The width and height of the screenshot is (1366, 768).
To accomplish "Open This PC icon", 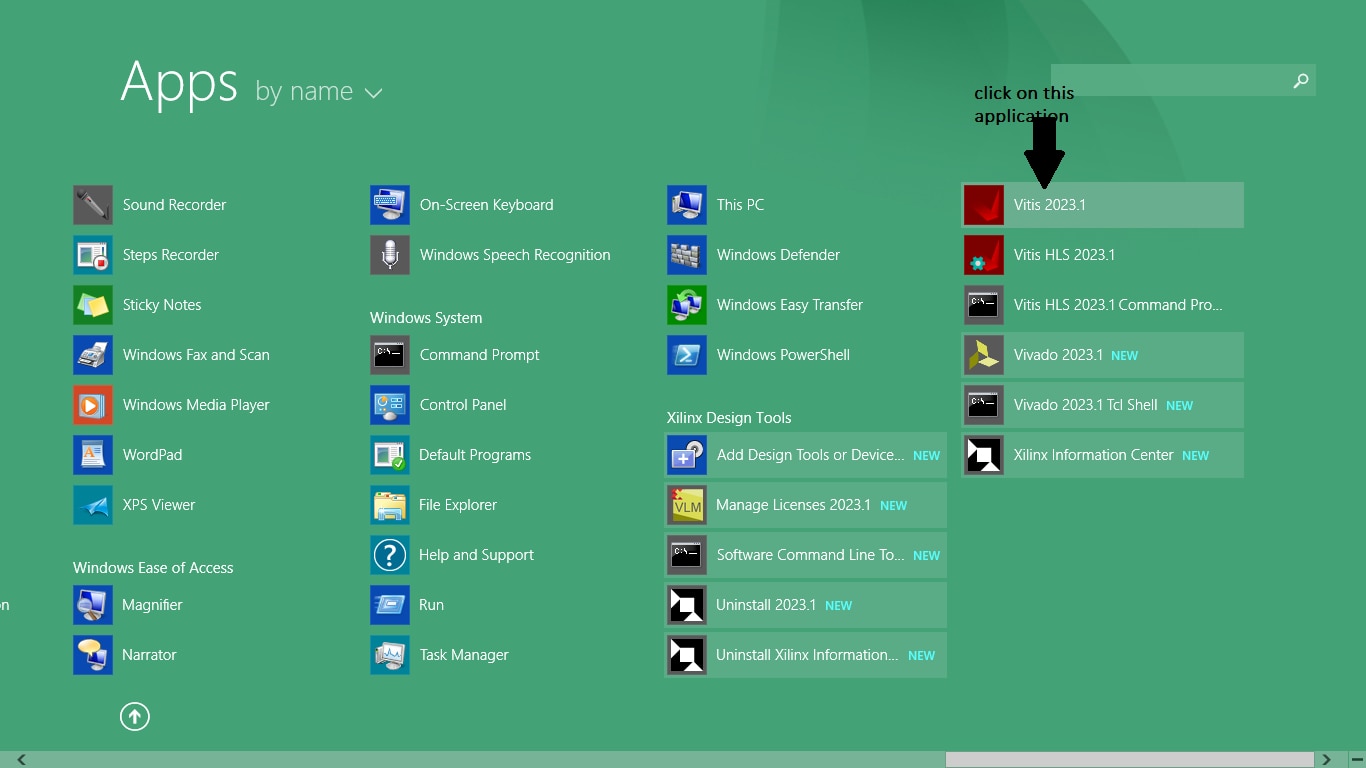I will tap(687, 205).
